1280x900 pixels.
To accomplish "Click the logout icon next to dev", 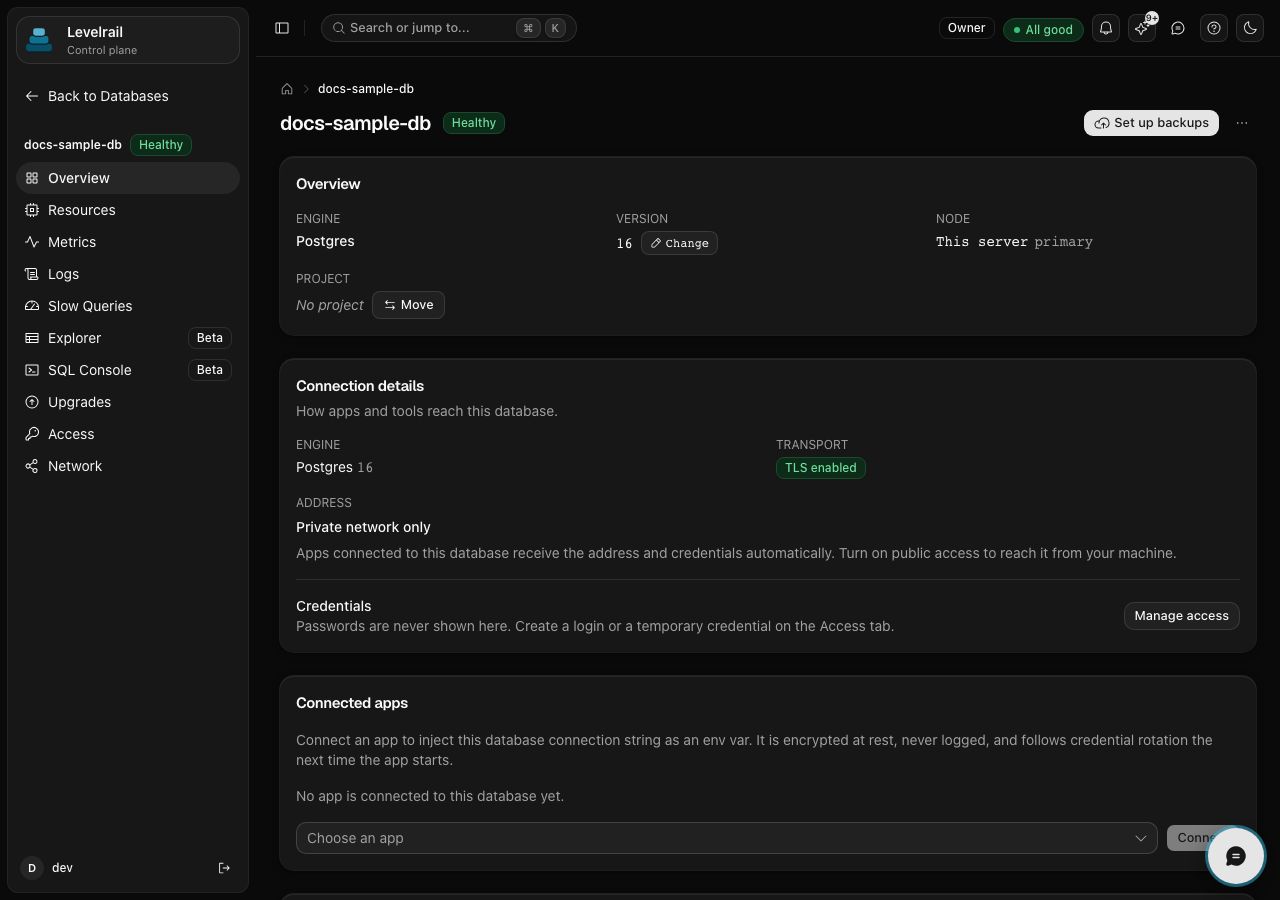I will 224,868.
